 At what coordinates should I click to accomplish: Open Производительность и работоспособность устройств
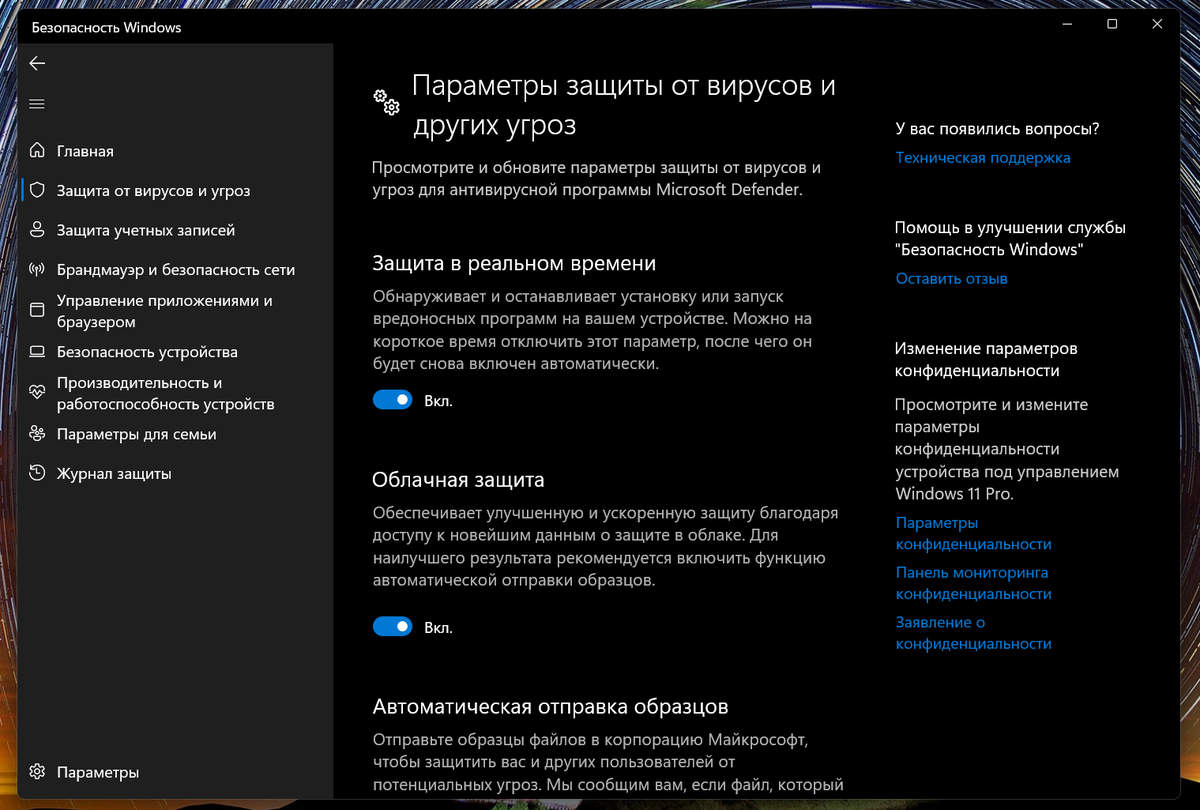click(x=165, y=393)
